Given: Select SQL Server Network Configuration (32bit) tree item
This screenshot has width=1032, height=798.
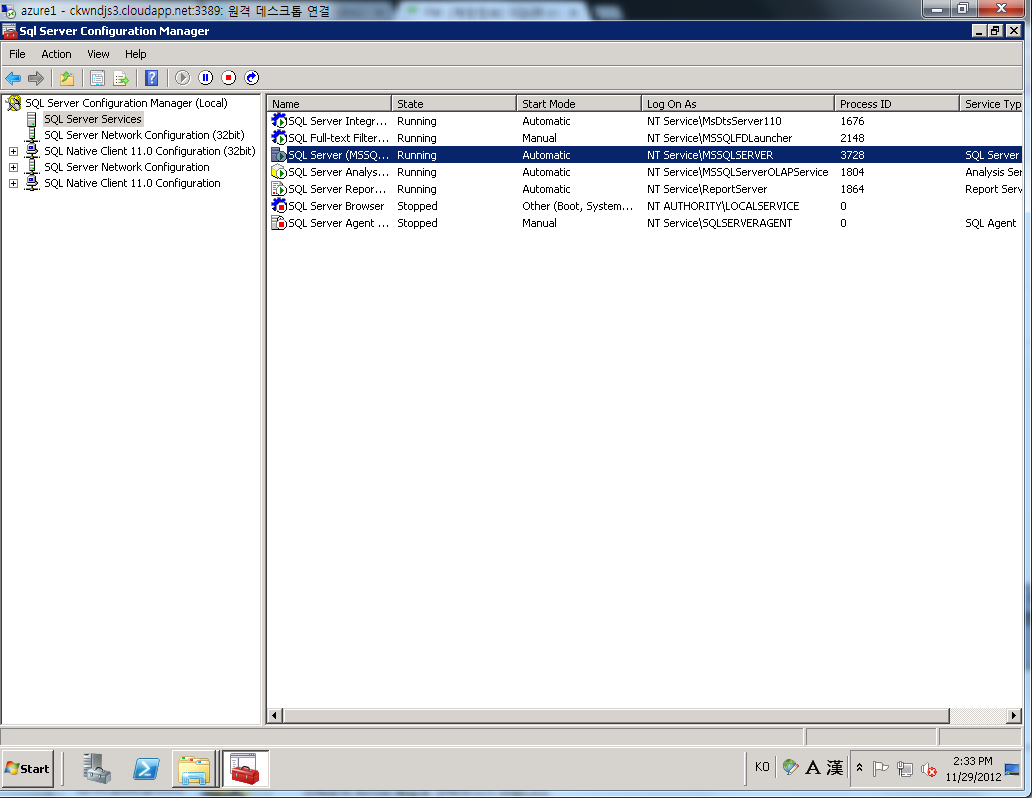Looking at the screenshot, I should (144, 135).
